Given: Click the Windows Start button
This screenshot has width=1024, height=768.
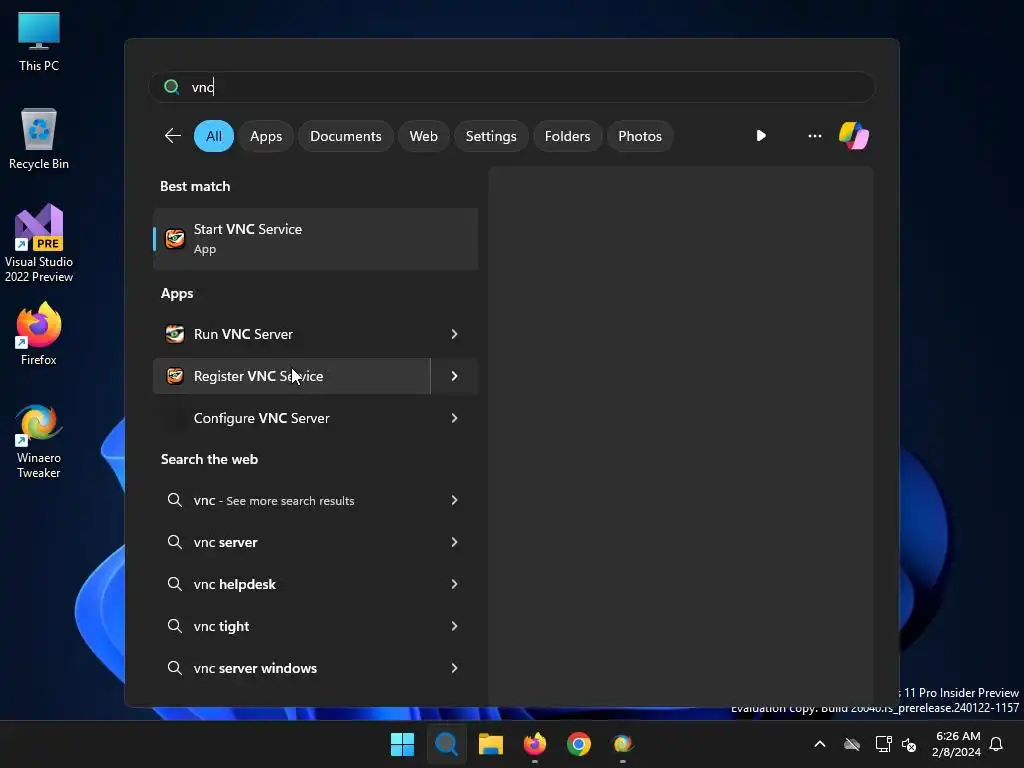Looking at the screenshot, I should pyautogui.click(x=402, y=744).
